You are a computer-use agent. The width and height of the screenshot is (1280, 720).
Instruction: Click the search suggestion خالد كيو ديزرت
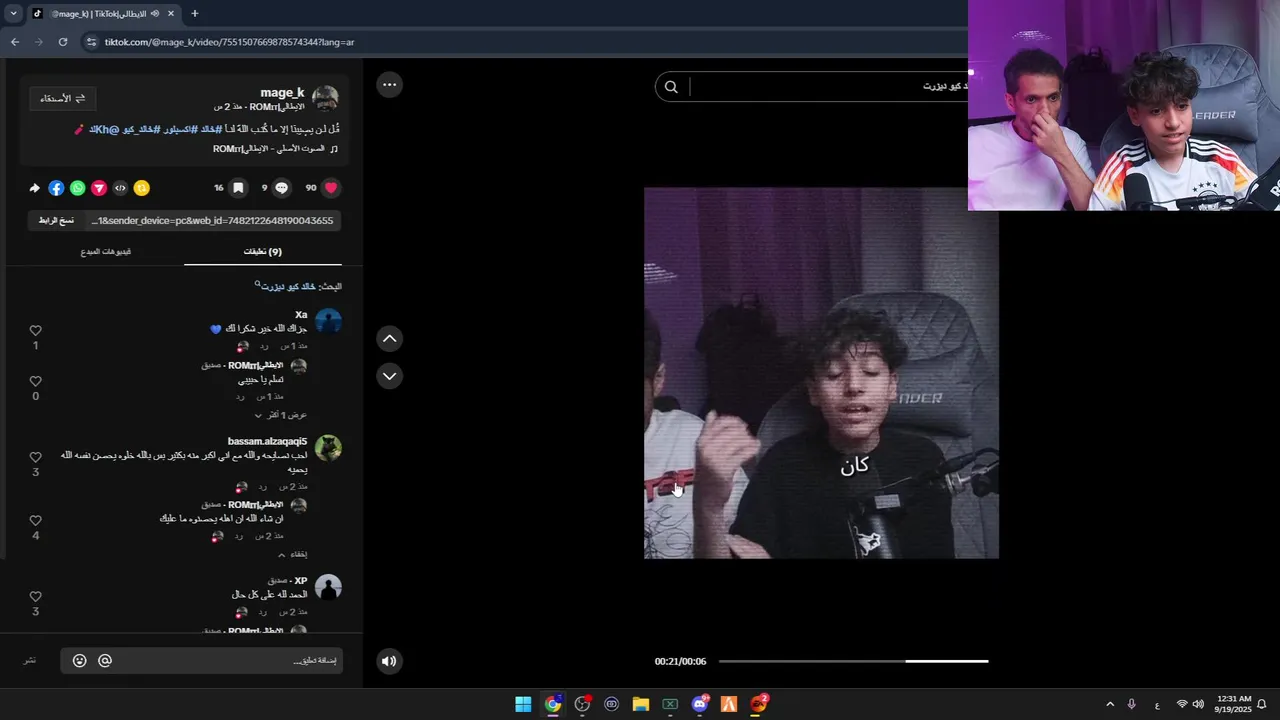[x=287, y=286]
